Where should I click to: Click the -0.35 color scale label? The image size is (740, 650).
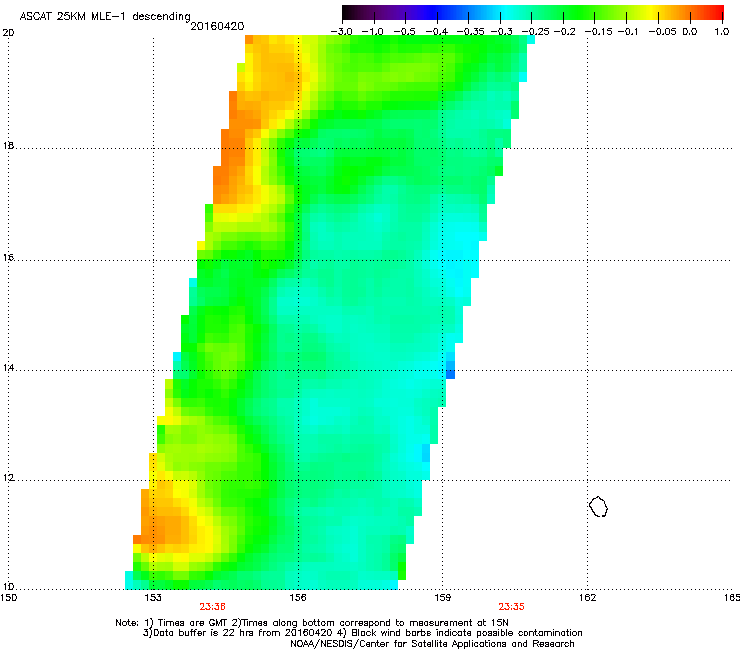point(470,32)
